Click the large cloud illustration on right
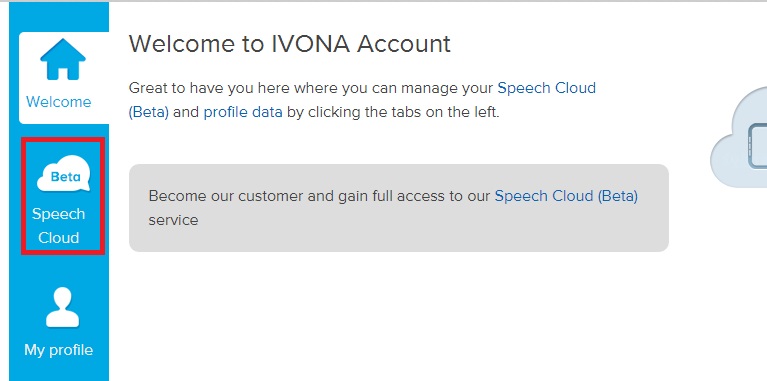767x381 pixels. [x=739, y=137]
